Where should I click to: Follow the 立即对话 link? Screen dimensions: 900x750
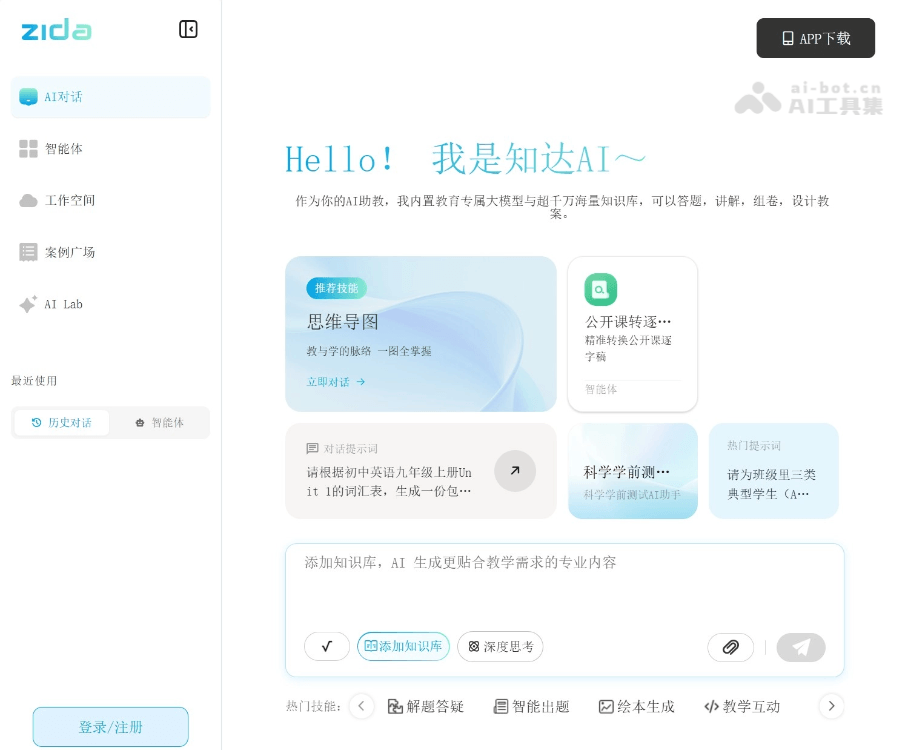336,382
